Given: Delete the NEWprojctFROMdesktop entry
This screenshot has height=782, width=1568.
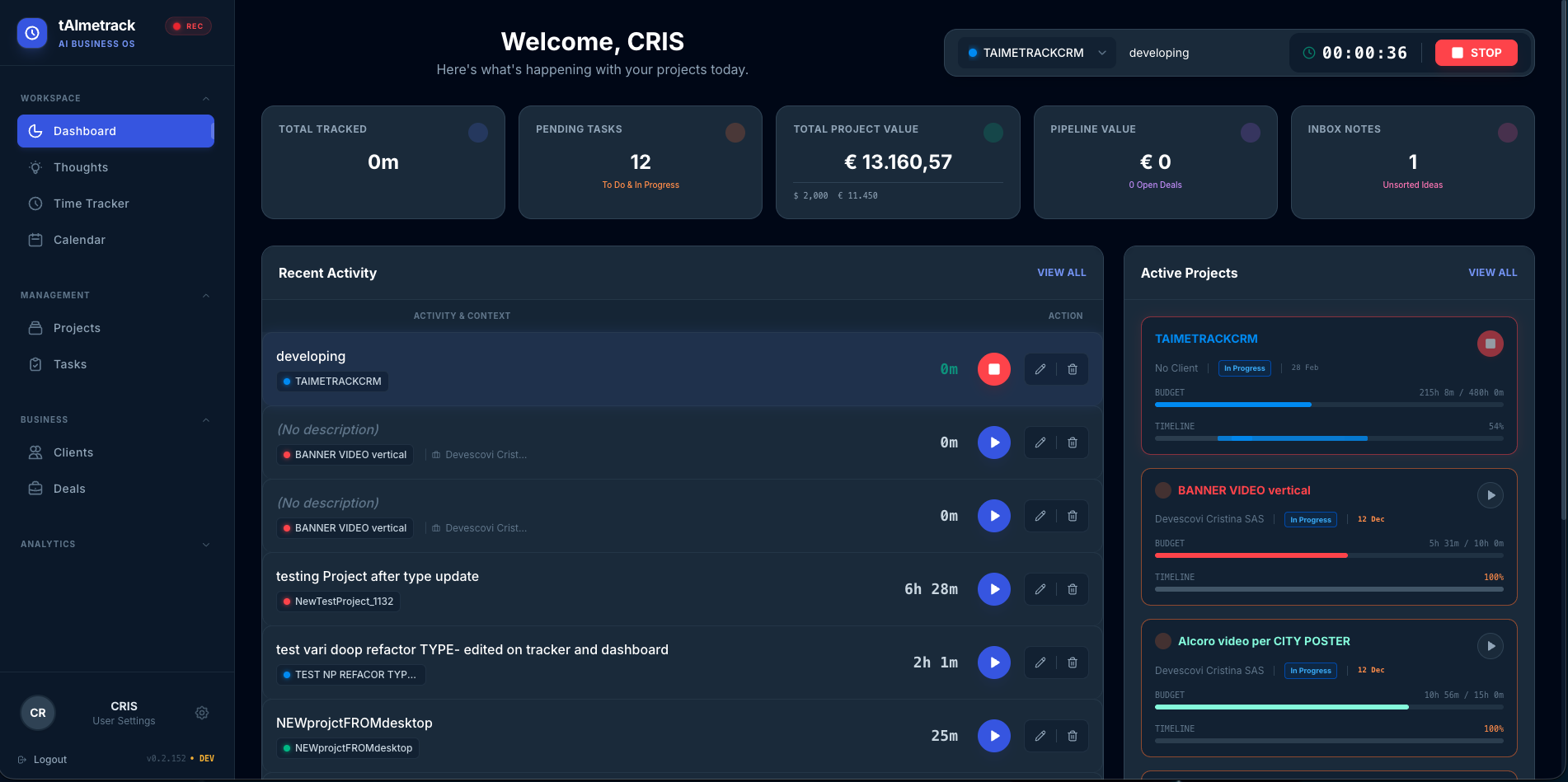Looking at the screenshot, I should coord(1073,736).
